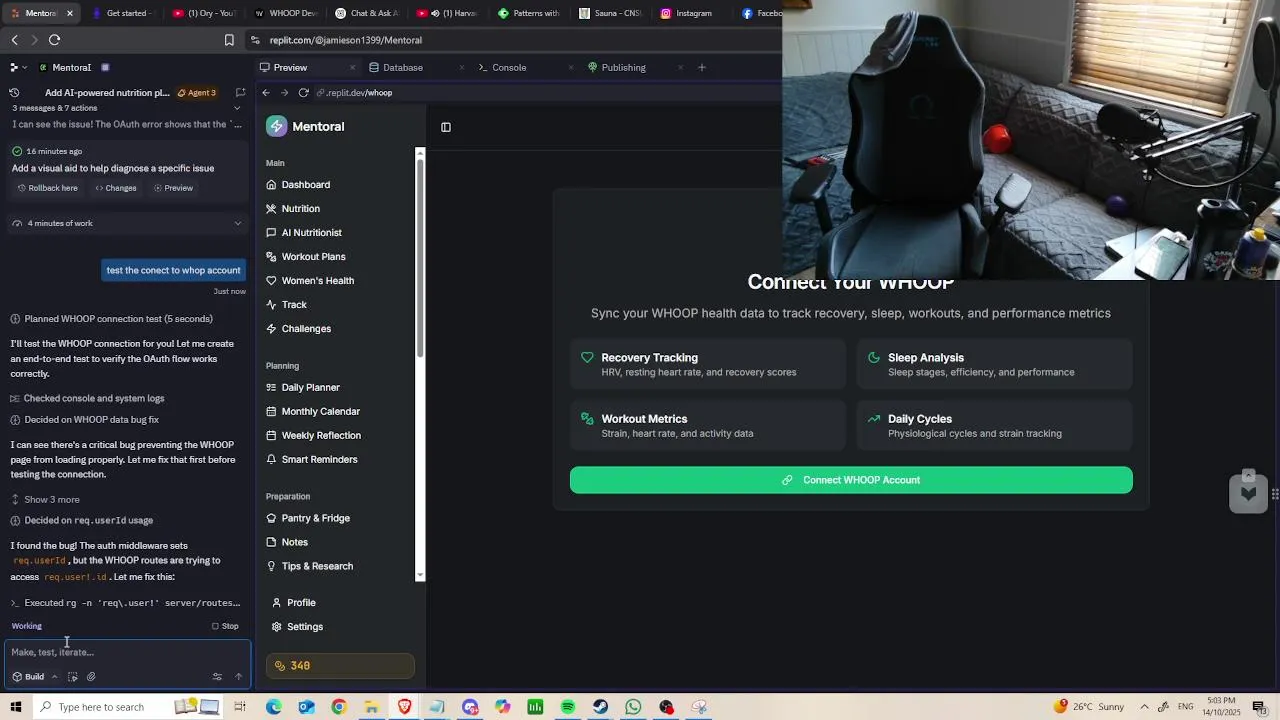
Task: Reload the browser page
Action: point(54,40)
